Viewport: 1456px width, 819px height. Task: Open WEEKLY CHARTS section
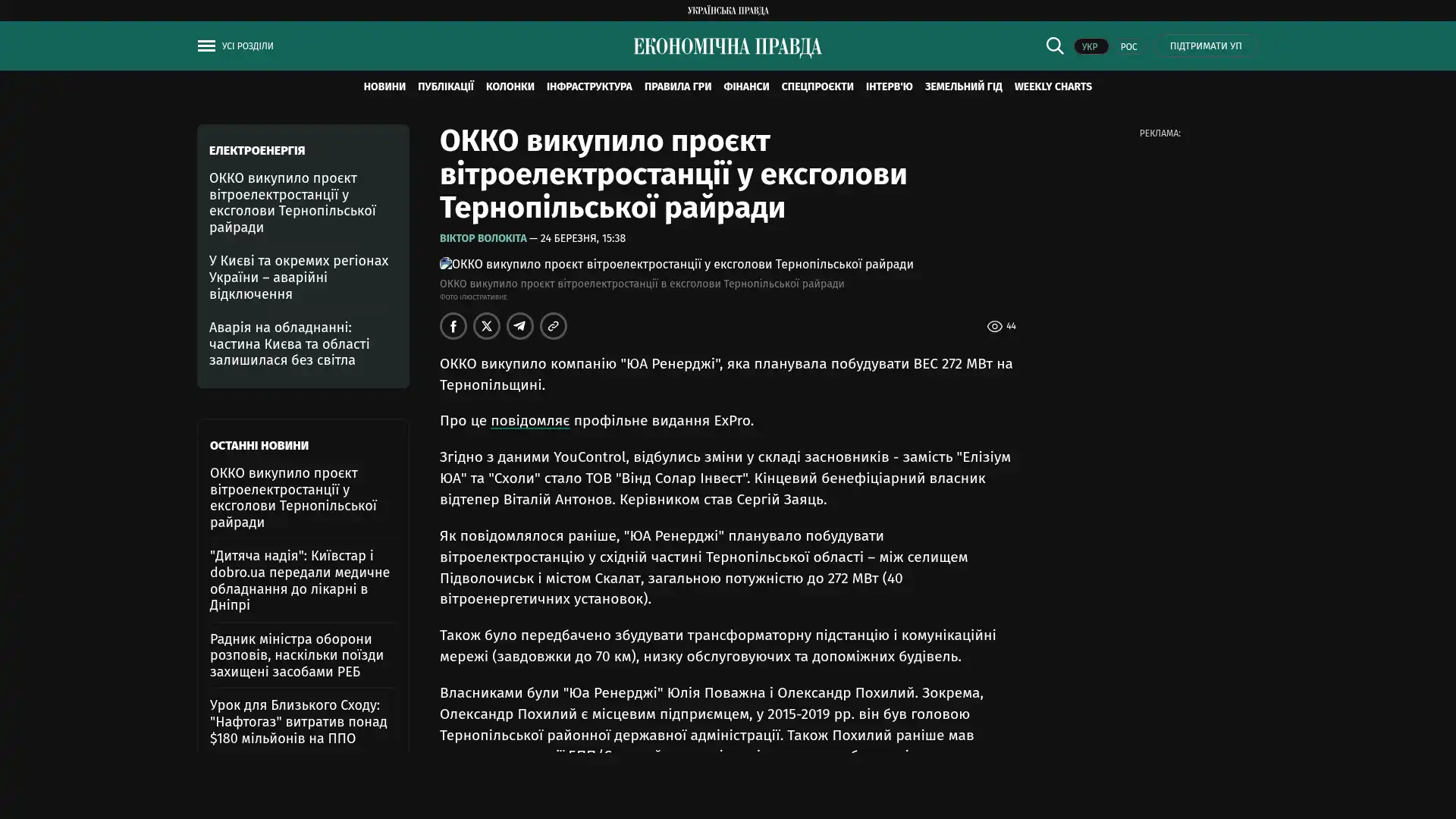point(1053,86)
